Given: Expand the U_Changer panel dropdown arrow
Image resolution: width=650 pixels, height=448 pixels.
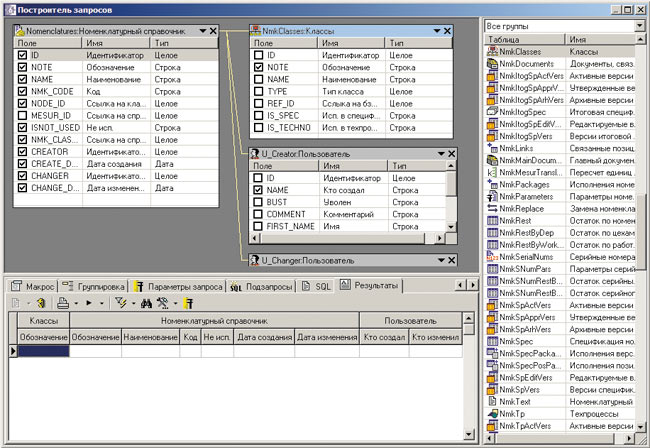Looking at the screenshot, I should pos(441,259).
